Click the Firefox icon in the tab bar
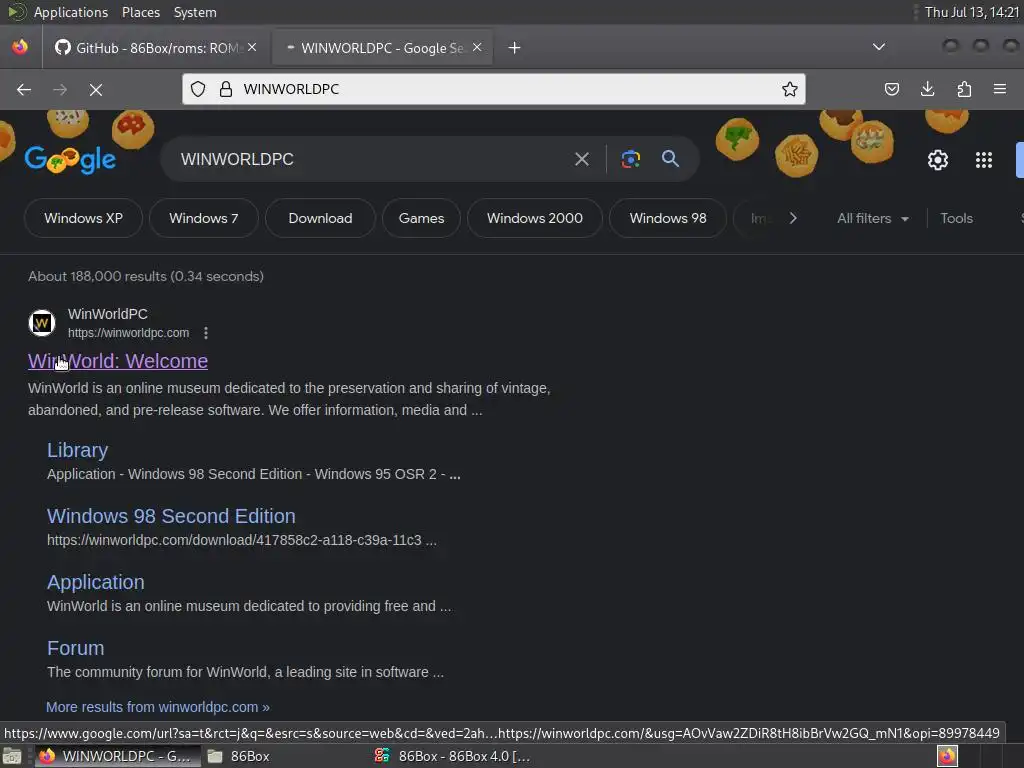 [x=20, y=48]
